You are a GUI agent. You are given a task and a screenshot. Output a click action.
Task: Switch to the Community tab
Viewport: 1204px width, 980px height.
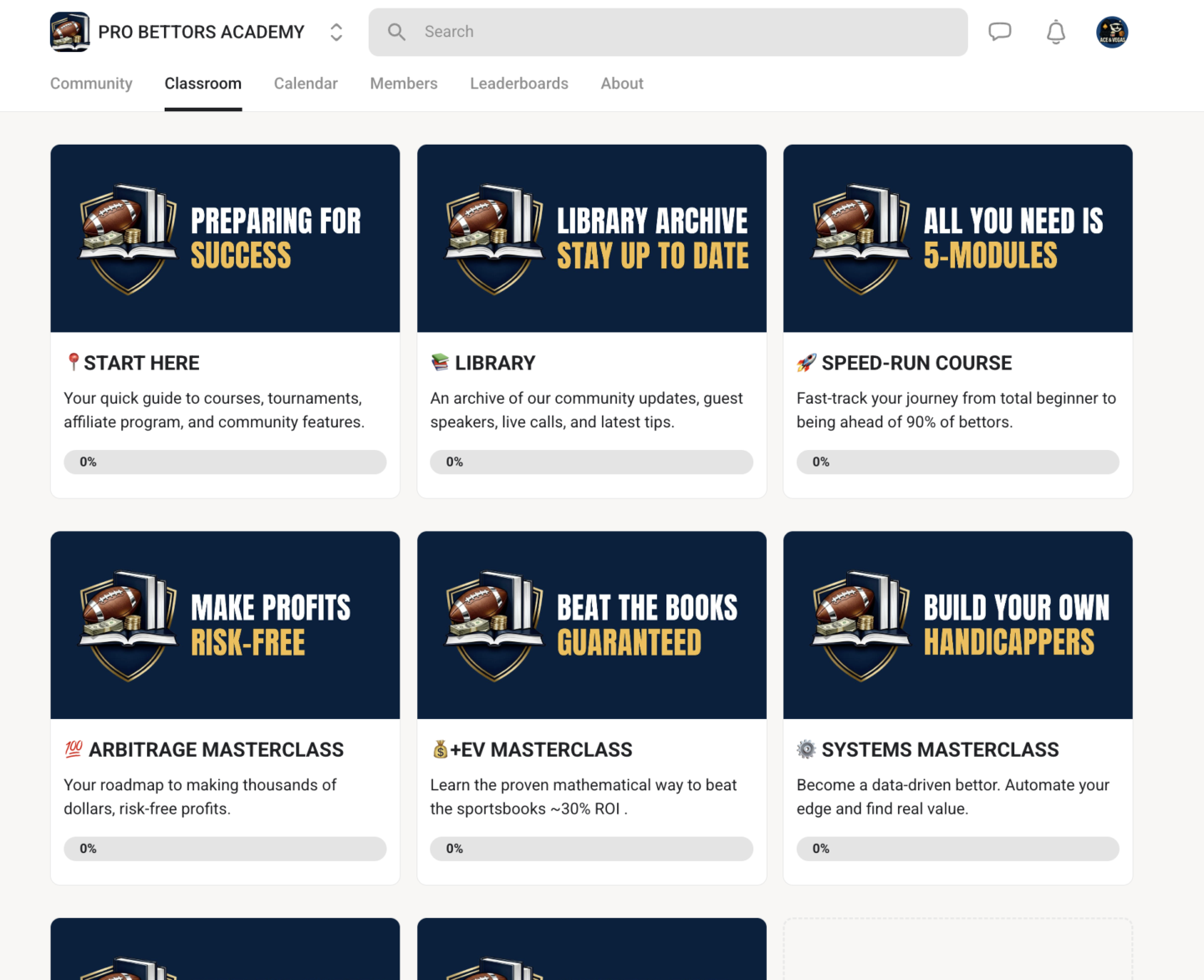click(91, 84)
